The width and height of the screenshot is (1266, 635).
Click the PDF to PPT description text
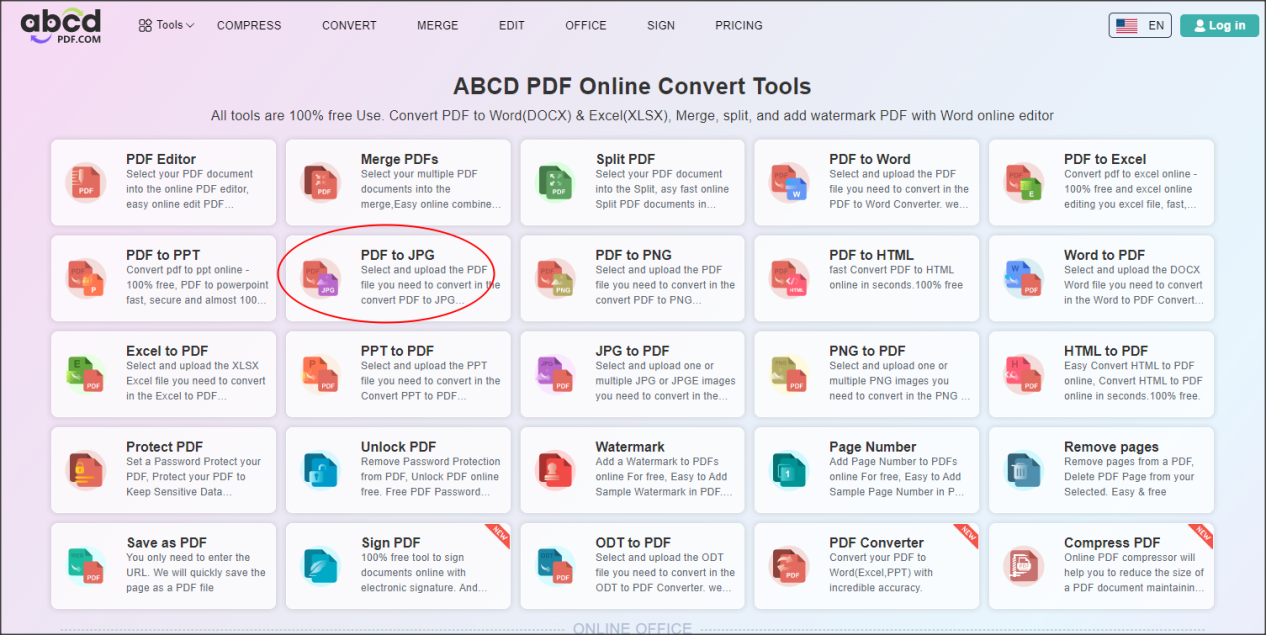[198, 285]
